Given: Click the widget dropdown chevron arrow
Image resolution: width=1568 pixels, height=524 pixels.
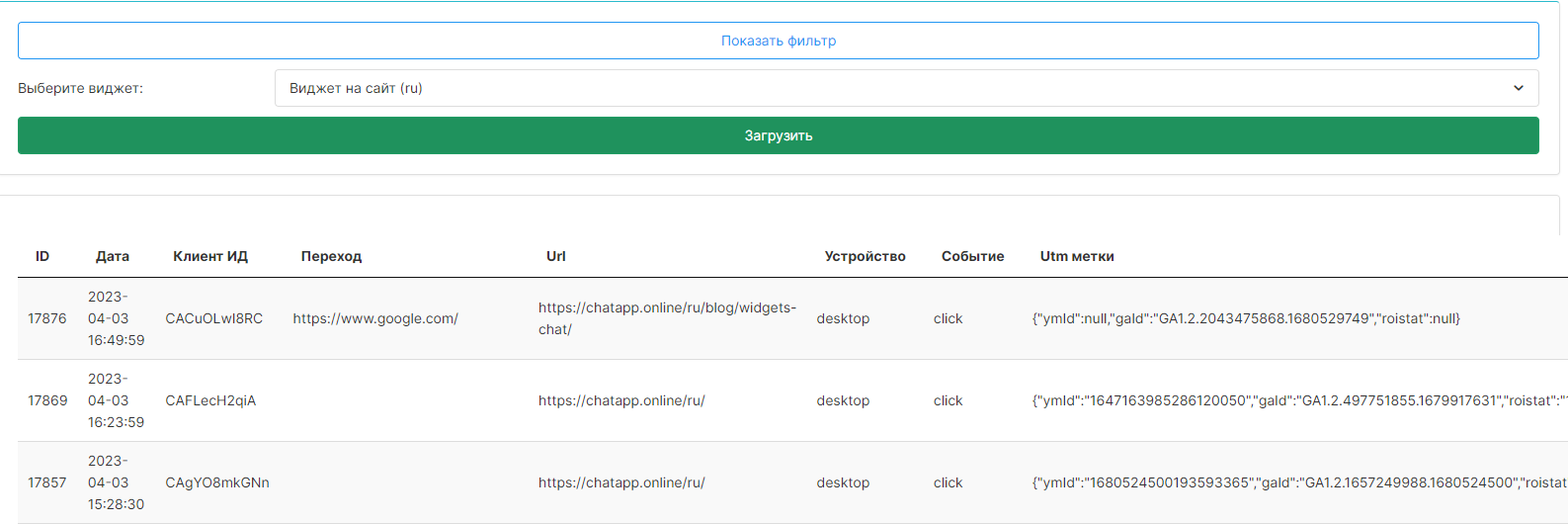Looking at the screenshot, I should (x=1518, y=88).
